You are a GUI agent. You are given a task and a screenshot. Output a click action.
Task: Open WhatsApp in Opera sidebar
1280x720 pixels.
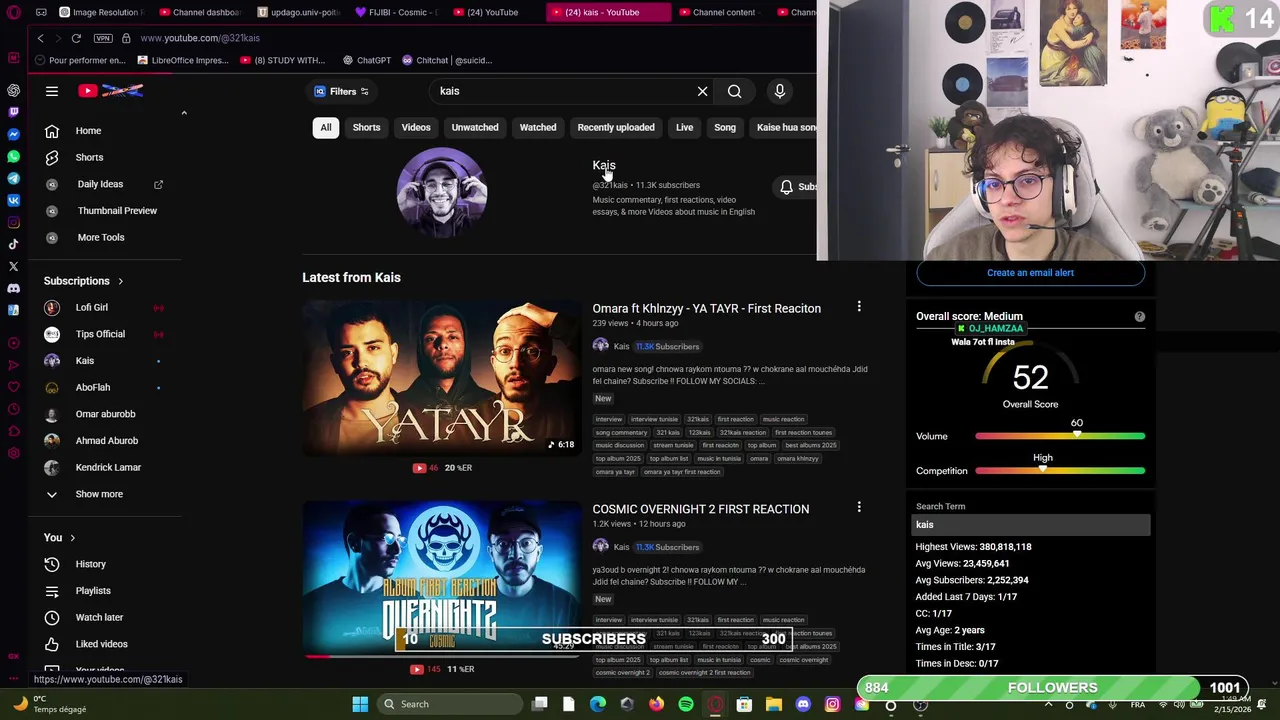point(13,156)
